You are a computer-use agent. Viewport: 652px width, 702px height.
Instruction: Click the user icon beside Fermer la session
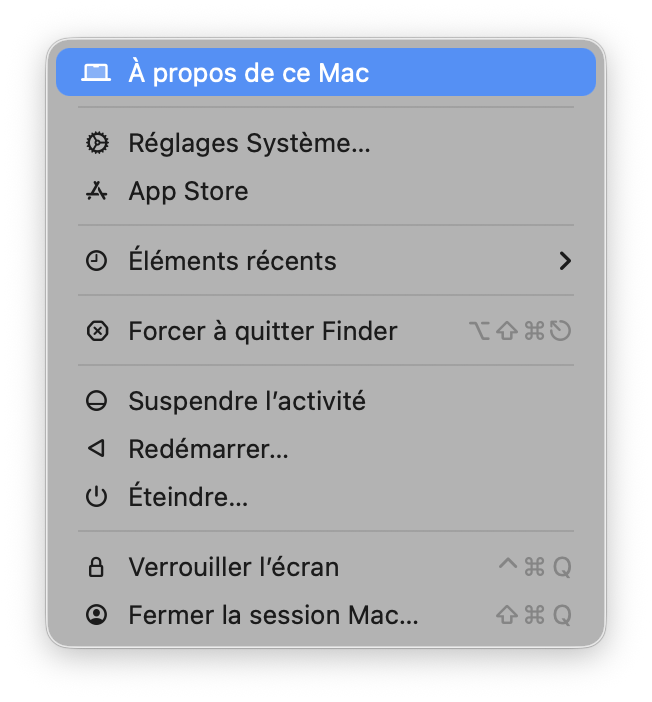[96, 615]
